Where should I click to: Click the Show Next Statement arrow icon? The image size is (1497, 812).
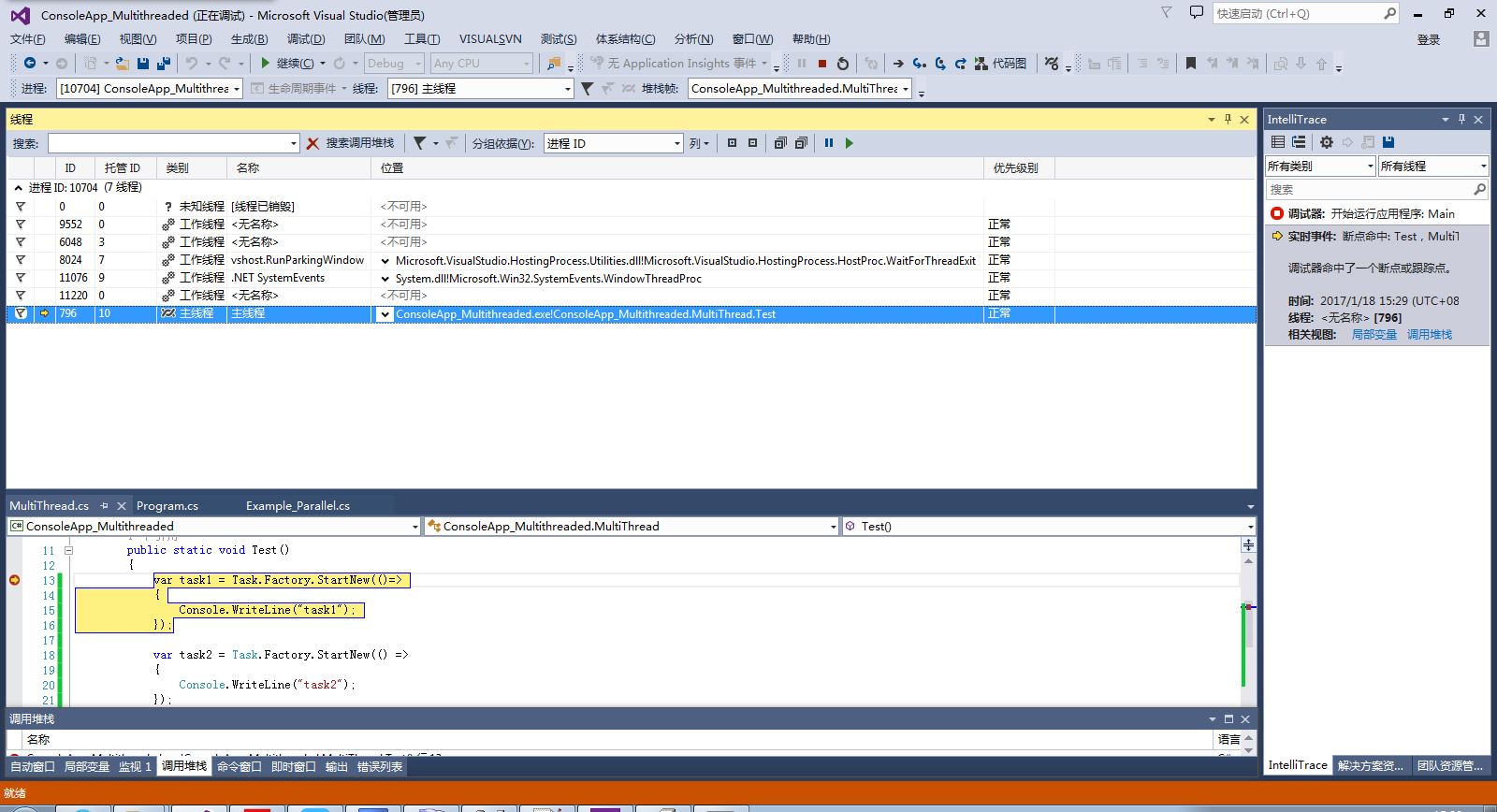click(x=898, y=64)
